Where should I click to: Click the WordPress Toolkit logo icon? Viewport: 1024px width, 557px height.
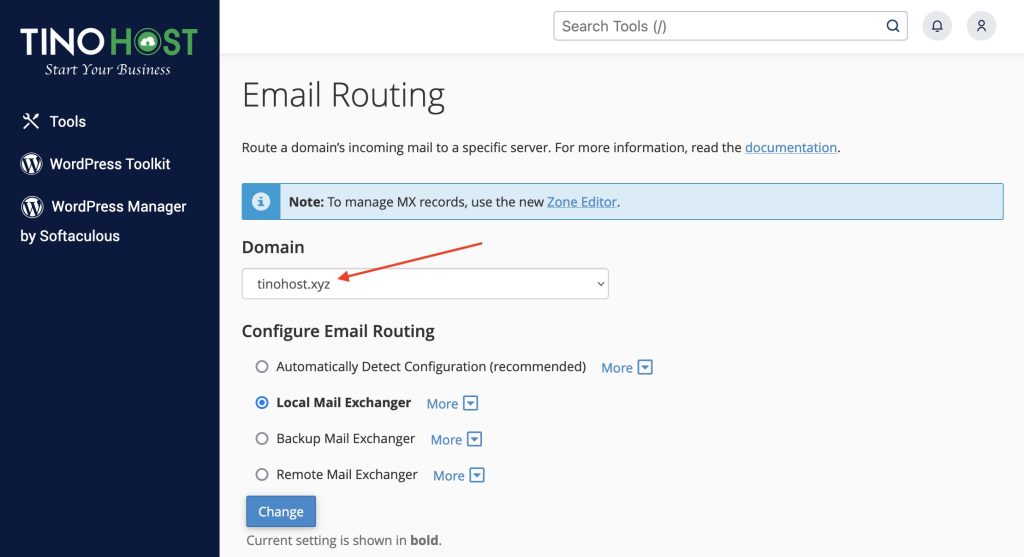(31, 163)
